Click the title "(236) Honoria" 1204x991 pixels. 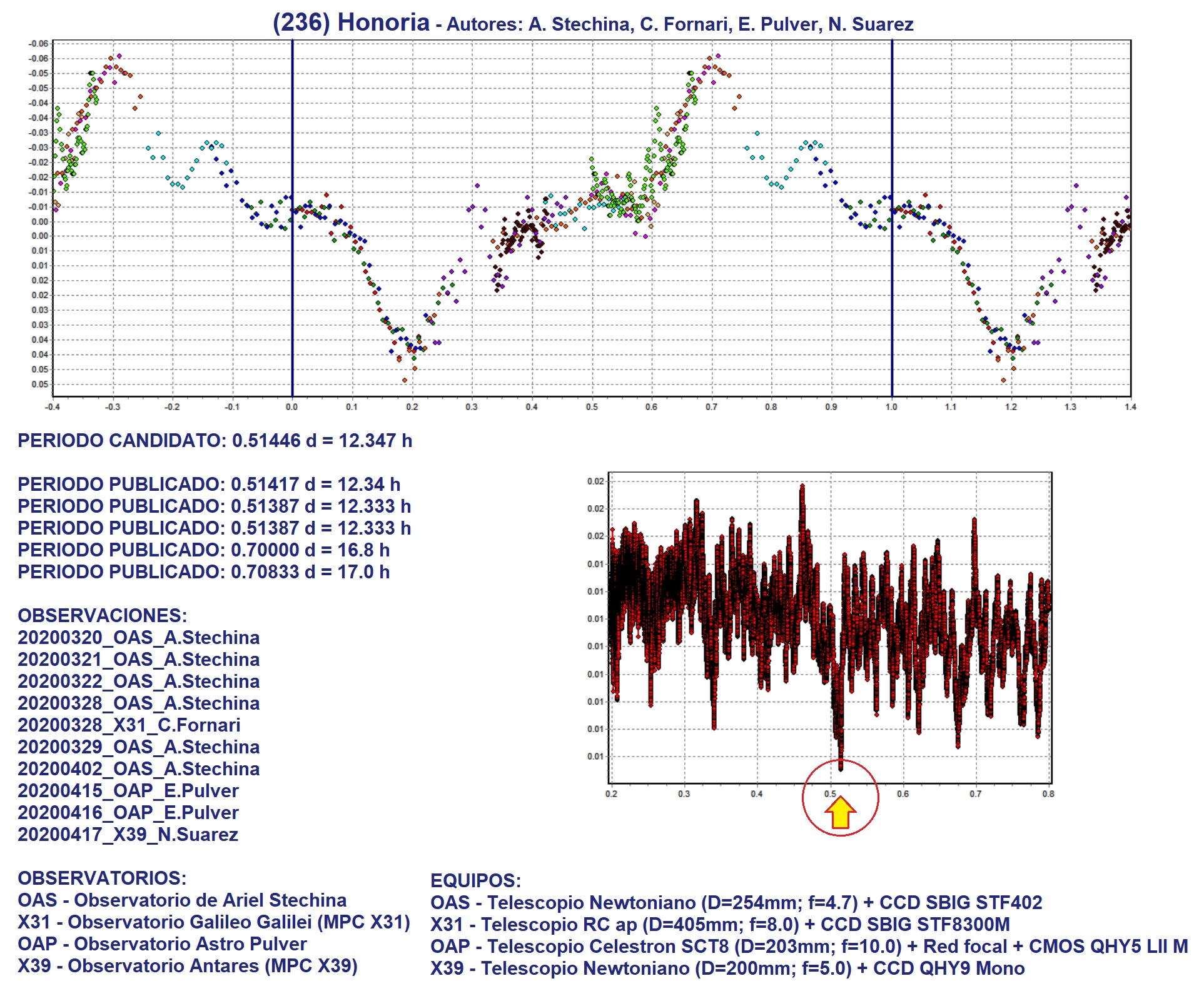[351, 23]
